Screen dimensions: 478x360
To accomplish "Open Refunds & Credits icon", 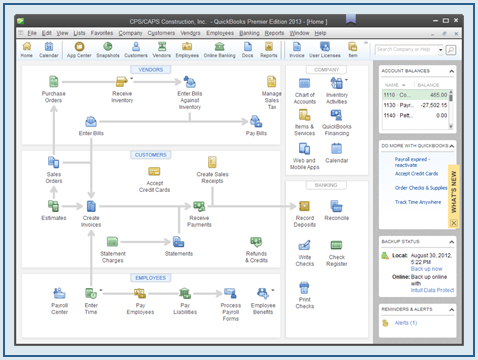I will click(x=256, y=242).
